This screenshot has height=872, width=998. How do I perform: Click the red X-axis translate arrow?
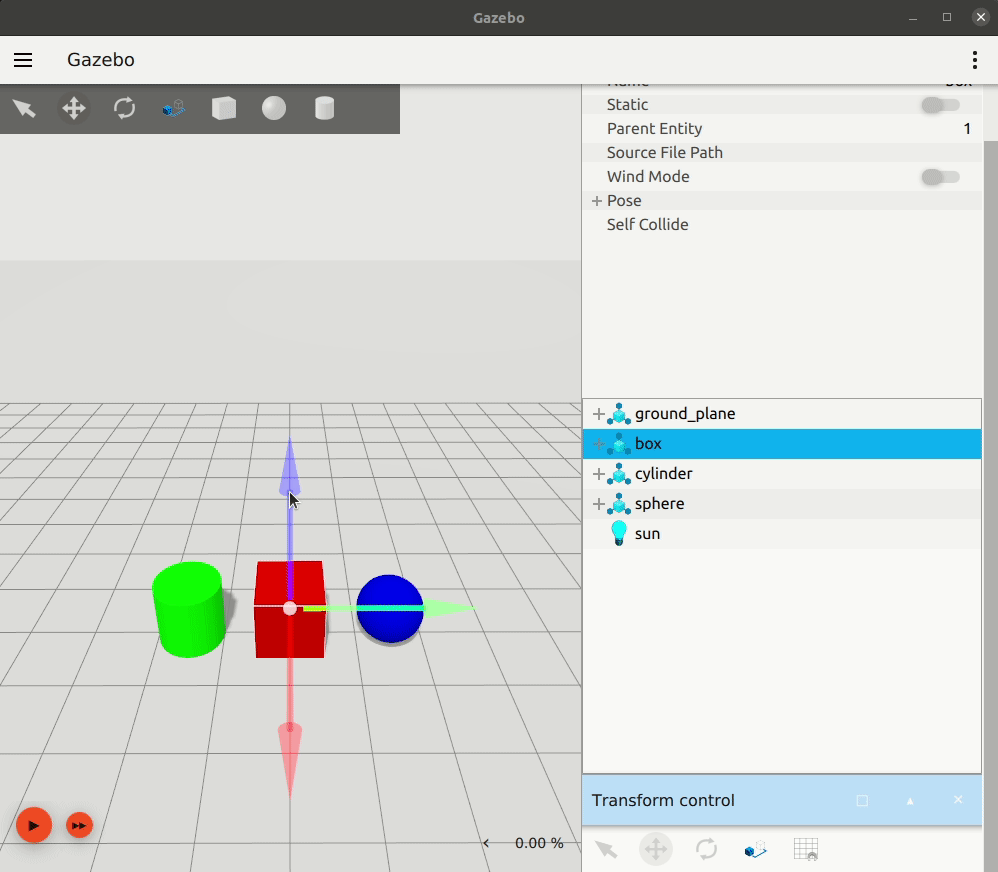pos(290,759)
